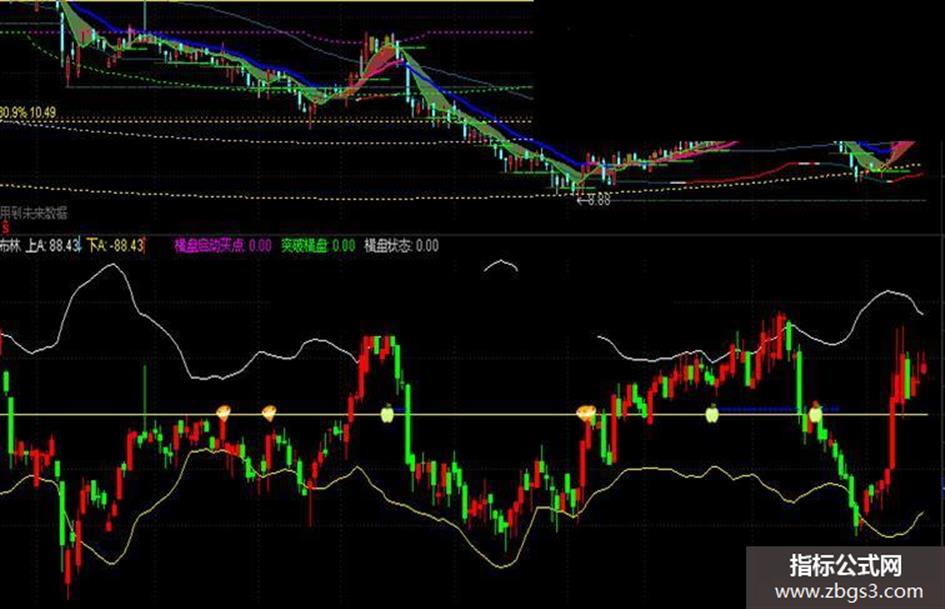The height and width of the screenshot is (609, 945).
Task: Click the 80.9% 10.49 retracement label
Action: [28, 112]
